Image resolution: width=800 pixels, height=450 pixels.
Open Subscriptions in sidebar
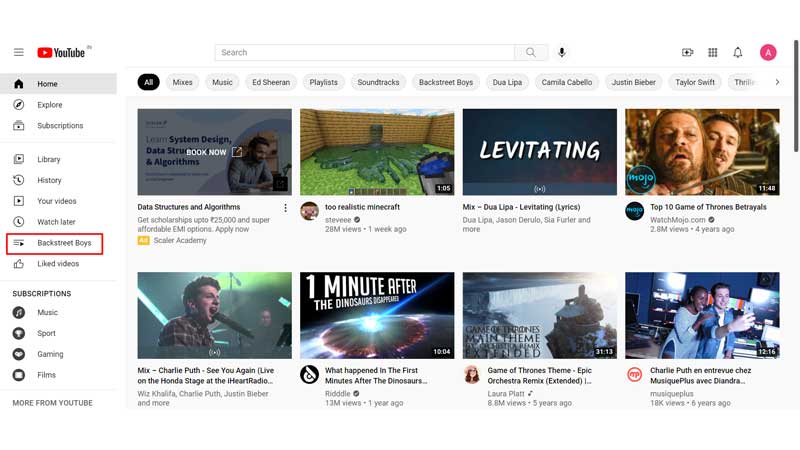click(x=58, y=126)
